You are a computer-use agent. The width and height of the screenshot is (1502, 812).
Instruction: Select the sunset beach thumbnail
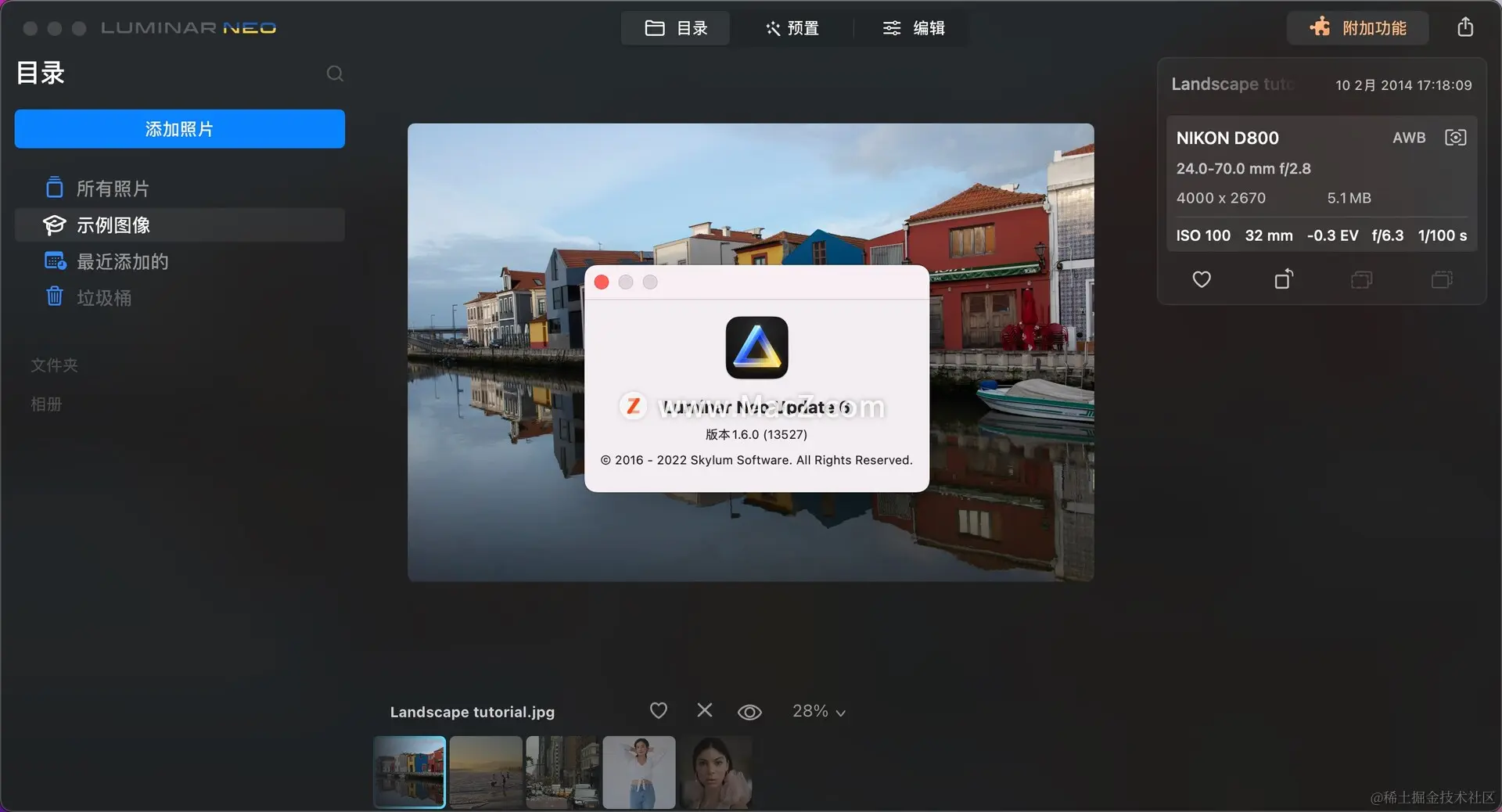click(486, 772)
